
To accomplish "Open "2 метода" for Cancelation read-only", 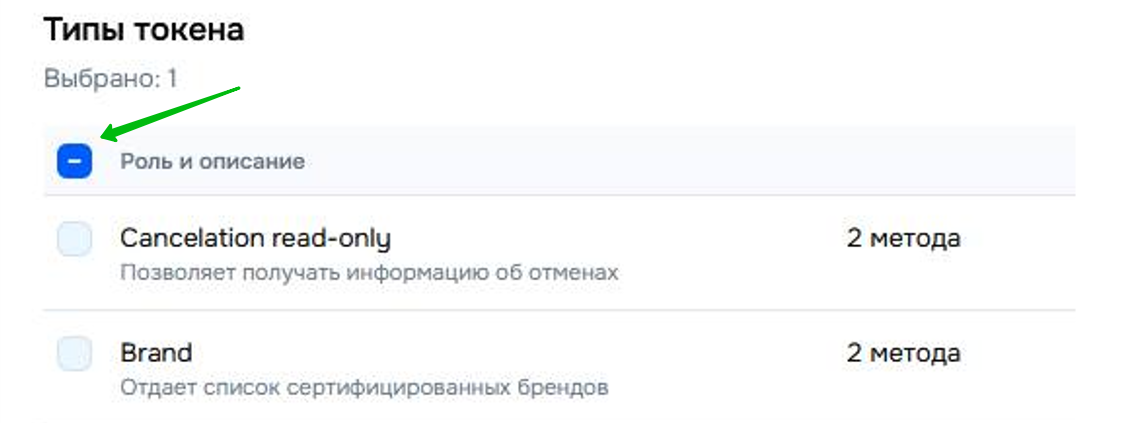I will point(903,239).
